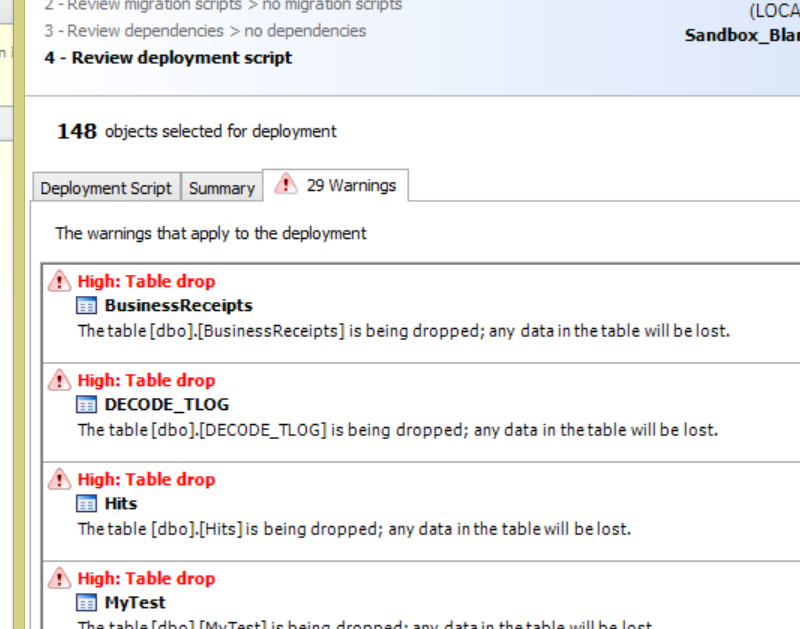
Task: Select the table icon next to BusinessReceipts
Action: [x=87, y=306]
